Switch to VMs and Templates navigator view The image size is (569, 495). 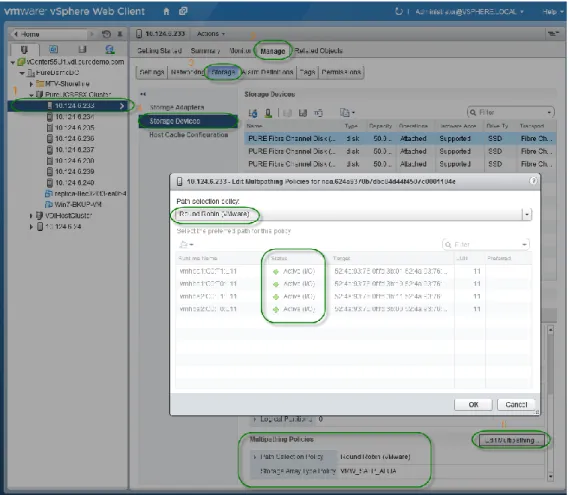53,49
